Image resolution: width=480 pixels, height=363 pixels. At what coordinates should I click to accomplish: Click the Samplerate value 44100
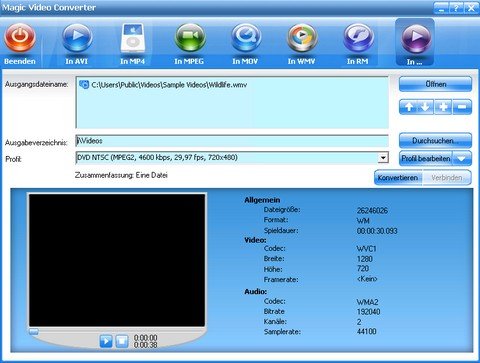(366, 331)
